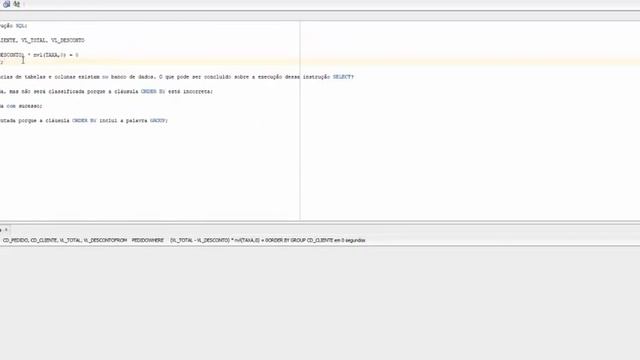Click the leftmost toolbar icon at window top
Image resolution: width=640 pixels, height=360 pixels.
point(6,4)
